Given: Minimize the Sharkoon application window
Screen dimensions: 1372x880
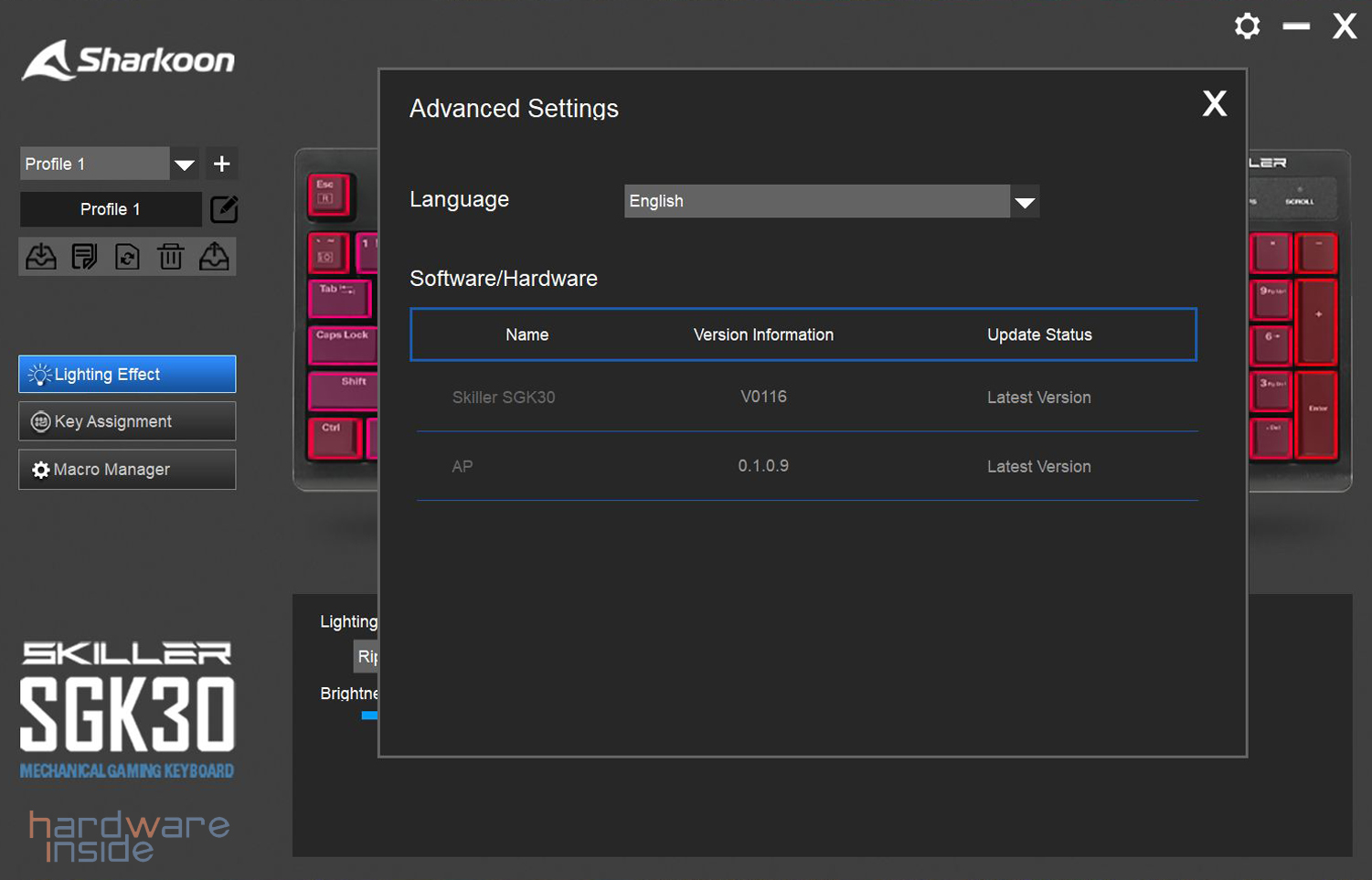Looking at the screenshot, I should pyautogui.click(x=1296, y=27).
